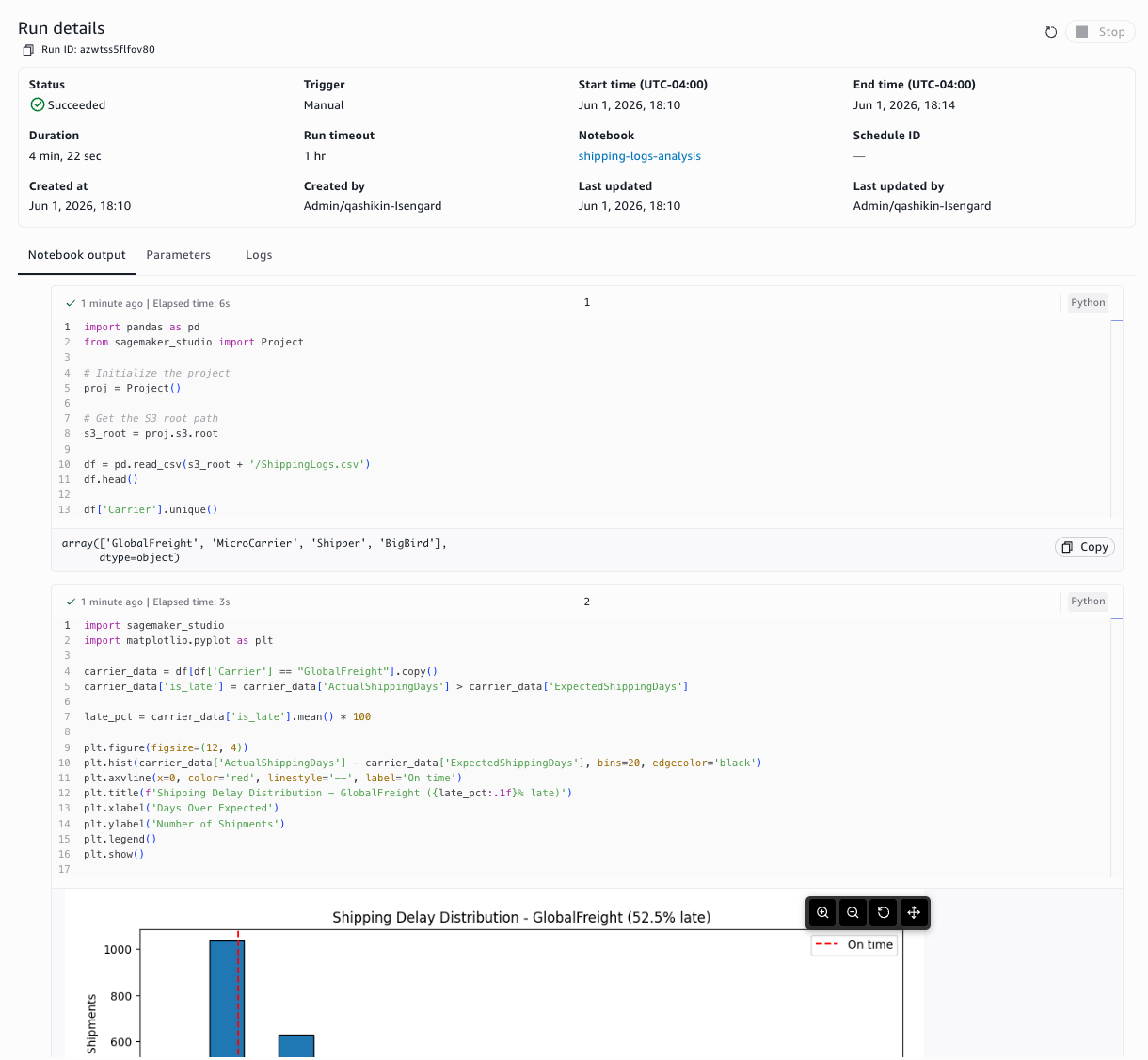Click the Python language badge of cell 1
This screenshot has height=1060, width=1148.
(1088, 302)
